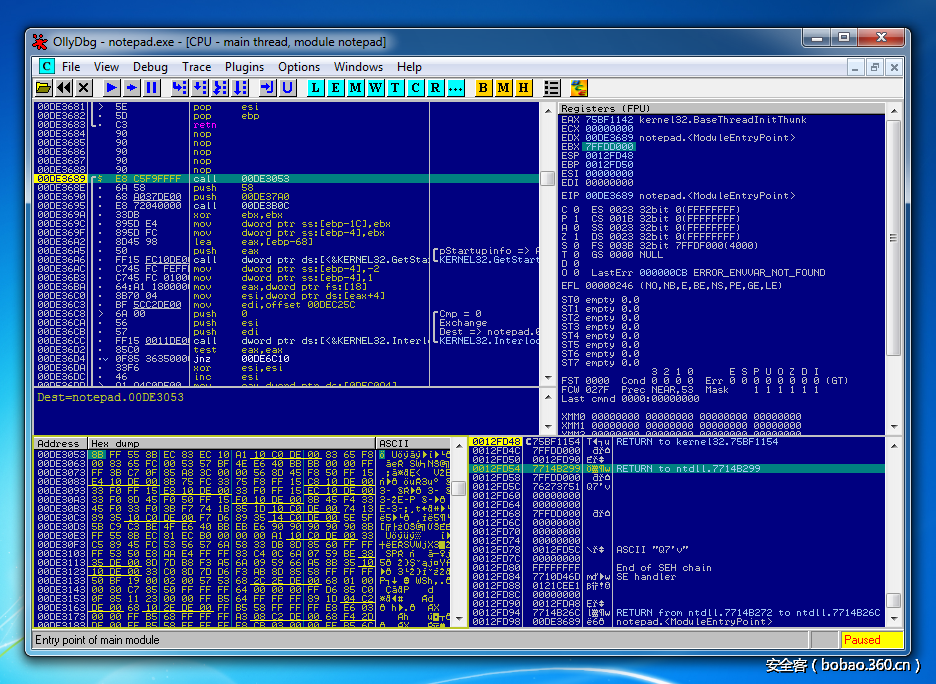936x684 pixels.
Task: Click the Open executable folder icon
Action: click(44, 88)
